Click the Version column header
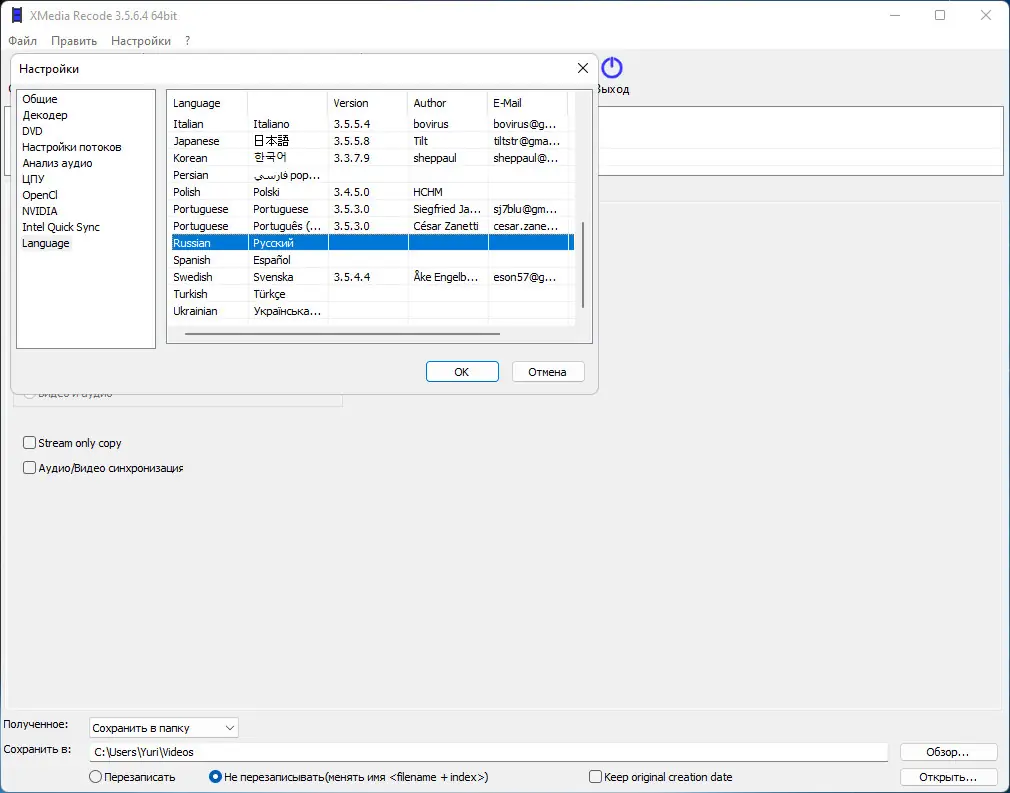This screenshot has width=1010, height=793. click(368, 103)
